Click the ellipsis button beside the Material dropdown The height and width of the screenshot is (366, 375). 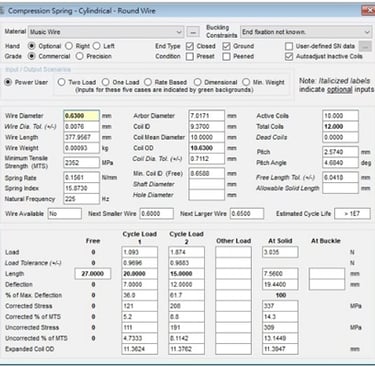point(193,32)
